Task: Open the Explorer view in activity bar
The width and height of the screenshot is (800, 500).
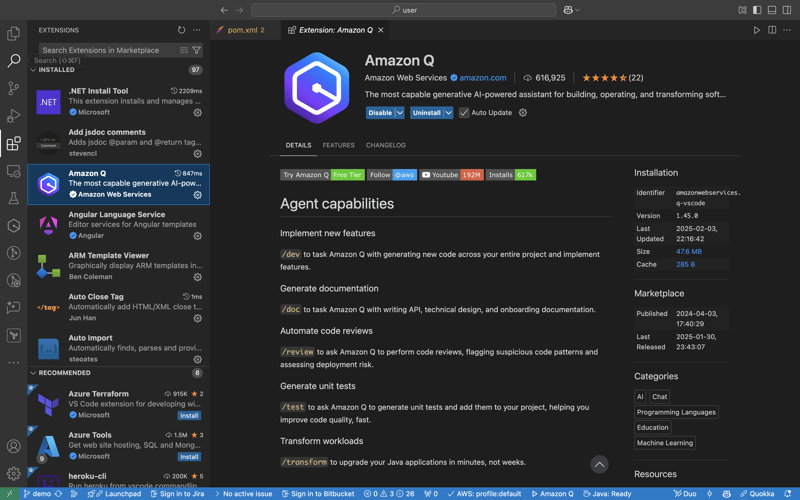Action: pos(14,34)
